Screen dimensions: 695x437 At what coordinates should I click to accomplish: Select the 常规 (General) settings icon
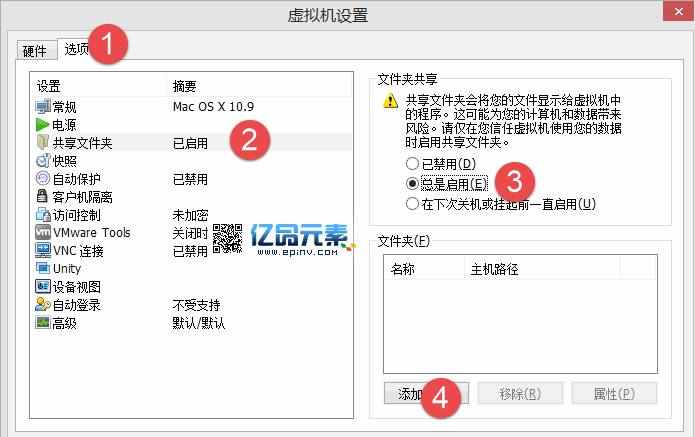click(x=43, y=107)
